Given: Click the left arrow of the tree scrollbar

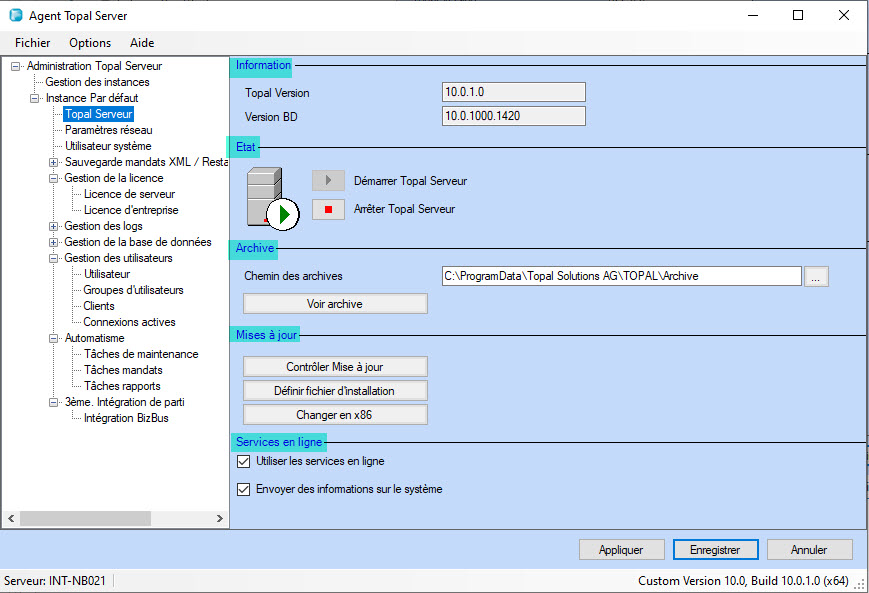Looking at the screenshot, I should (11, 518).
